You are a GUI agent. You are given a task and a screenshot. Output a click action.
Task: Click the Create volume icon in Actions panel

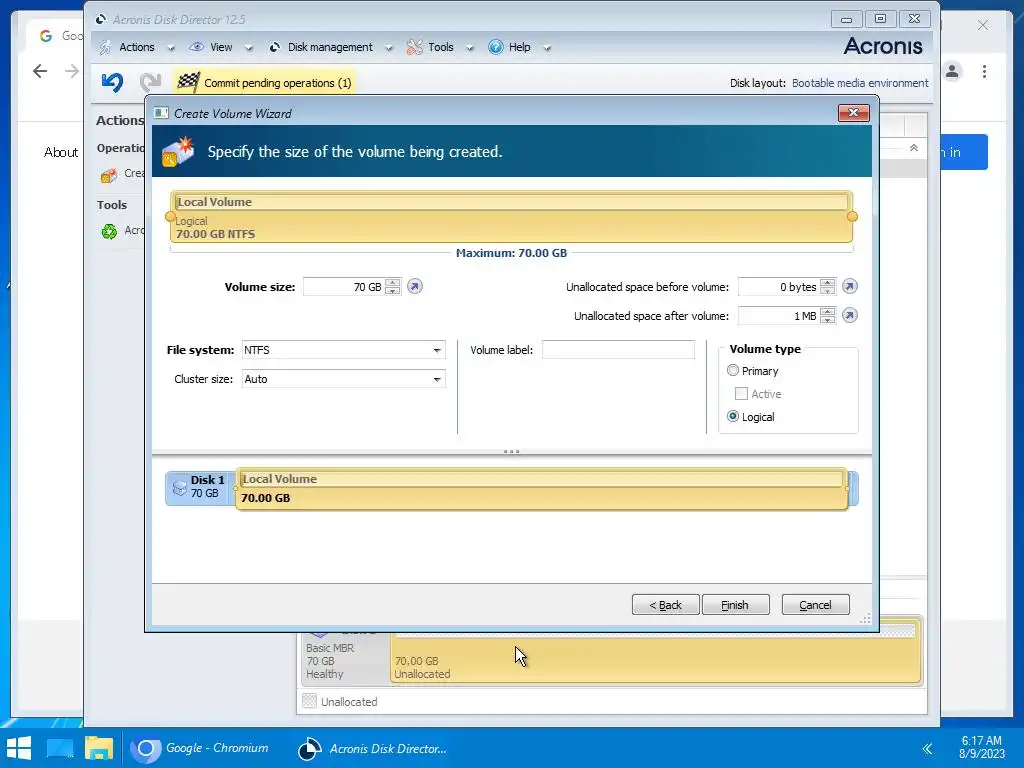[108, 174]
